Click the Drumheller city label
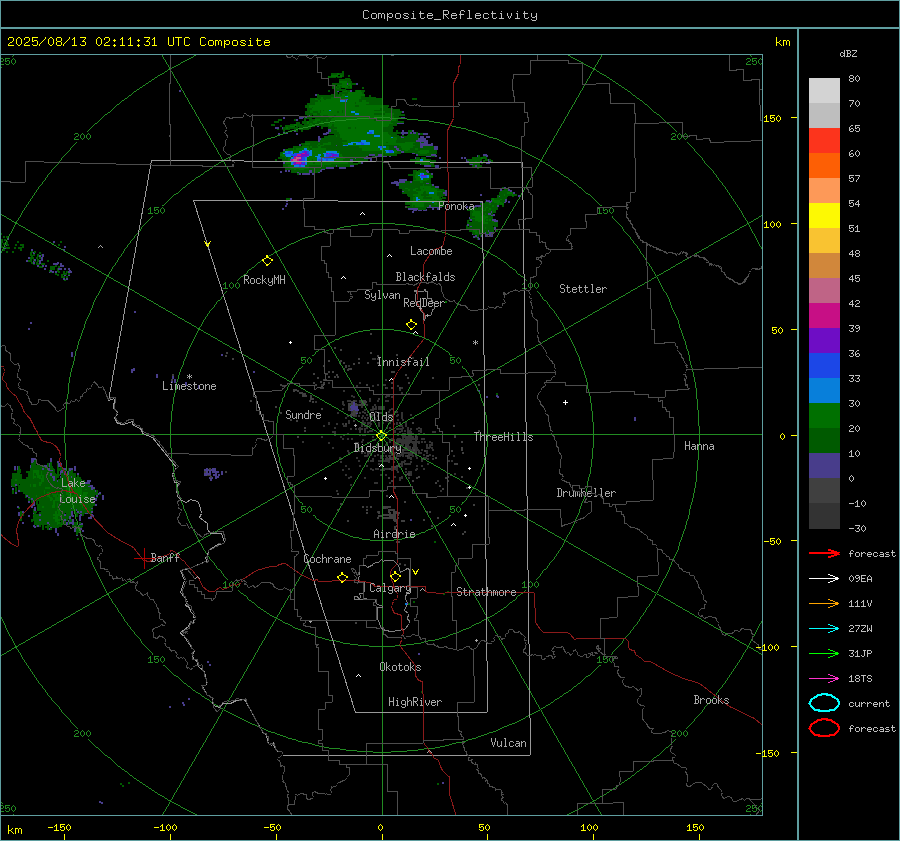Screen dimensions: 900x841 coord(586,493)
